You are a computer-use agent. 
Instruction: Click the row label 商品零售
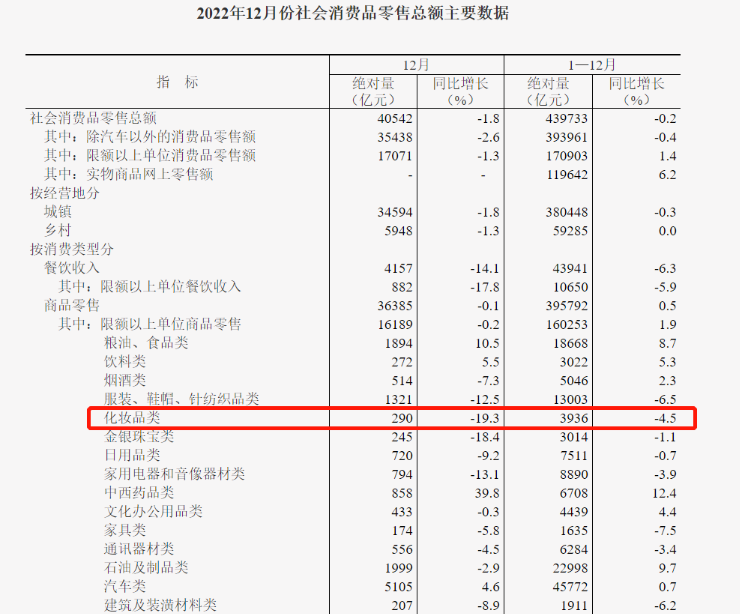tap(72, 305)
